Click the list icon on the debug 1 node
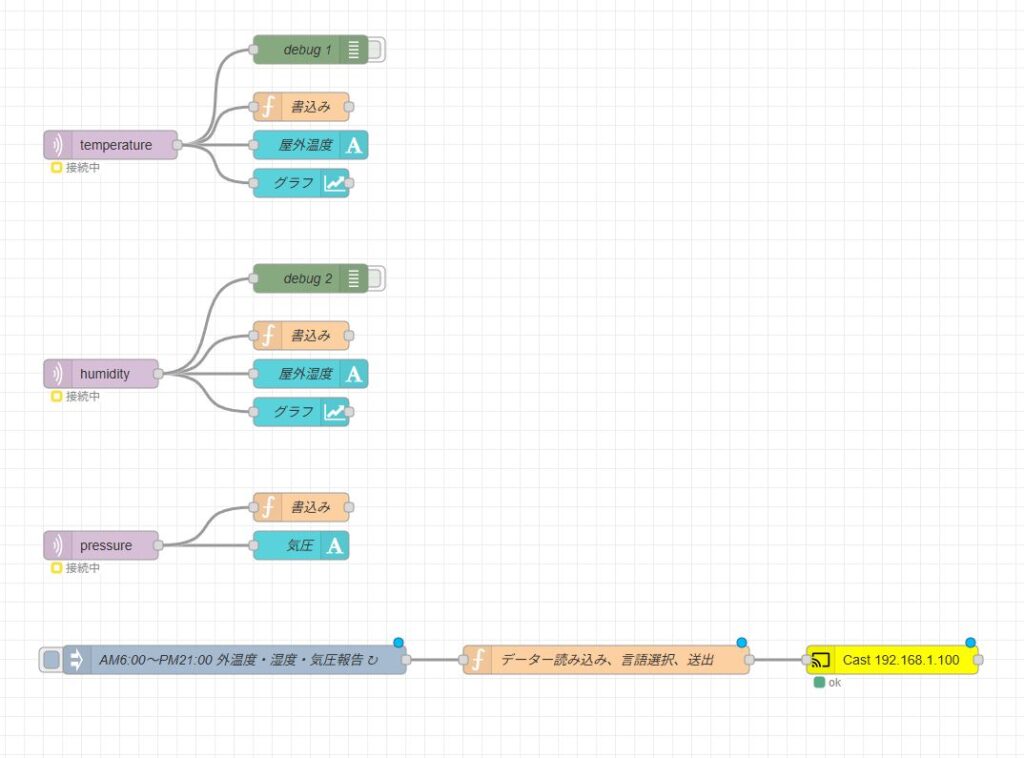Viewport: 1024px width, 758px height. tap(353, 50)
